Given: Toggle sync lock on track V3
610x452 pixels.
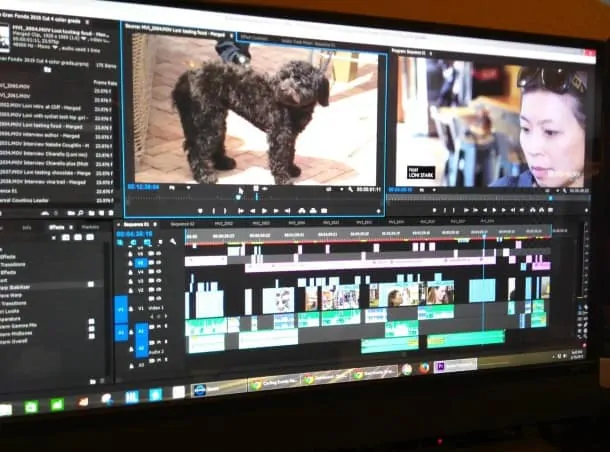Looking at the screenshot, I should pyautogui.click(x=151, y=281).
